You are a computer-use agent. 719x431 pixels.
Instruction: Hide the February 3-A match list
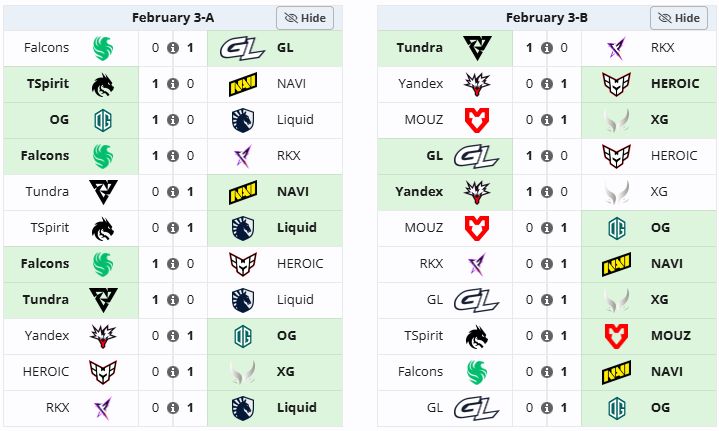[x=305, y=18]
